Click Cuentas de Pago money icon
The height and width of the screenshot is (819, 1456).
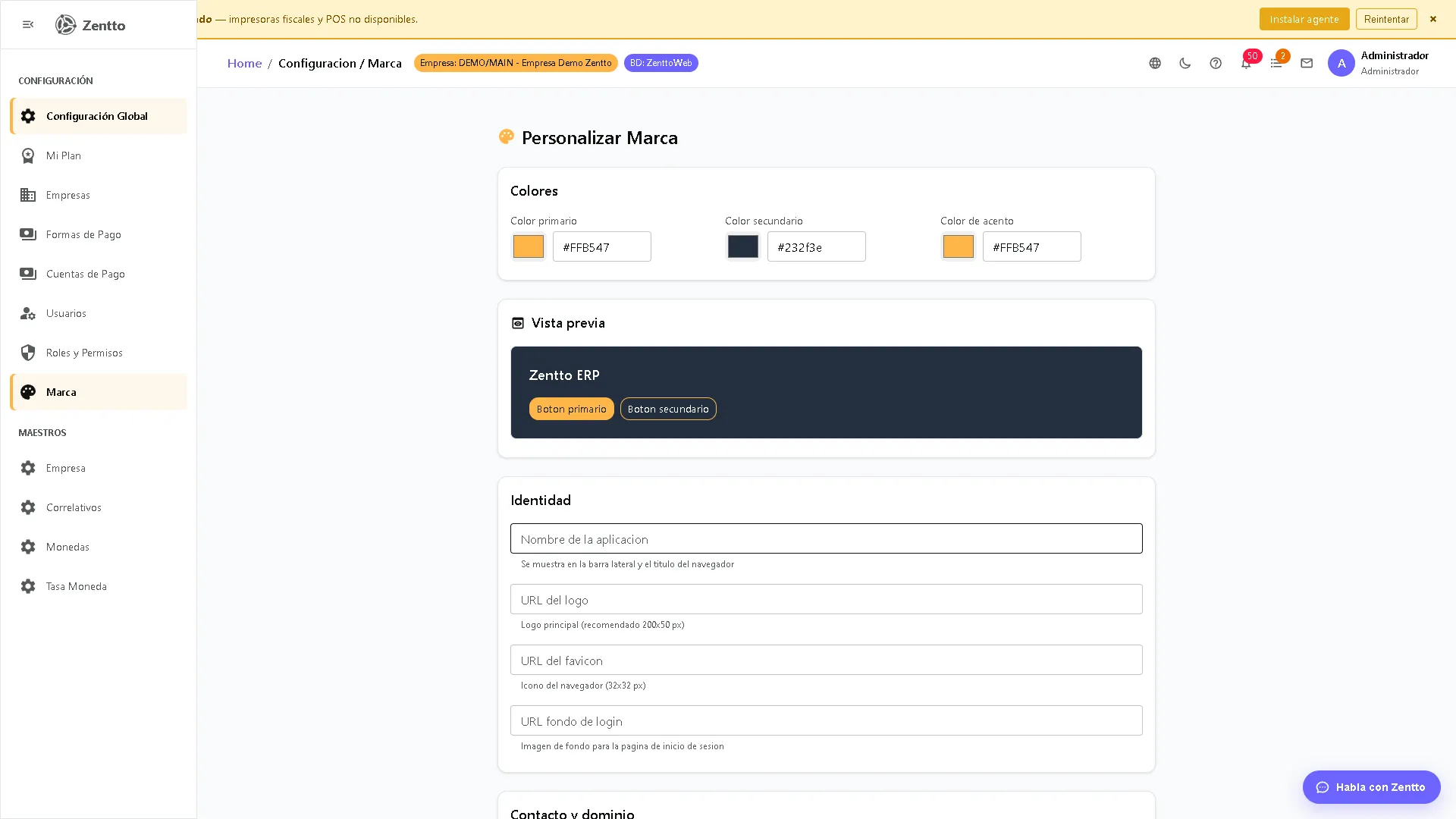(28, 274)
